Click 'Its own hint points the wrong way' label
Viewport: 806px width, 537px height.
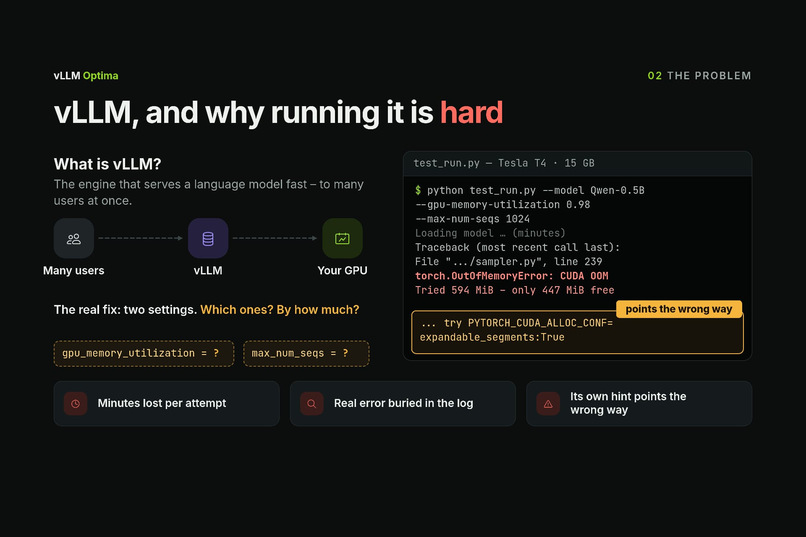coord(628,403)
